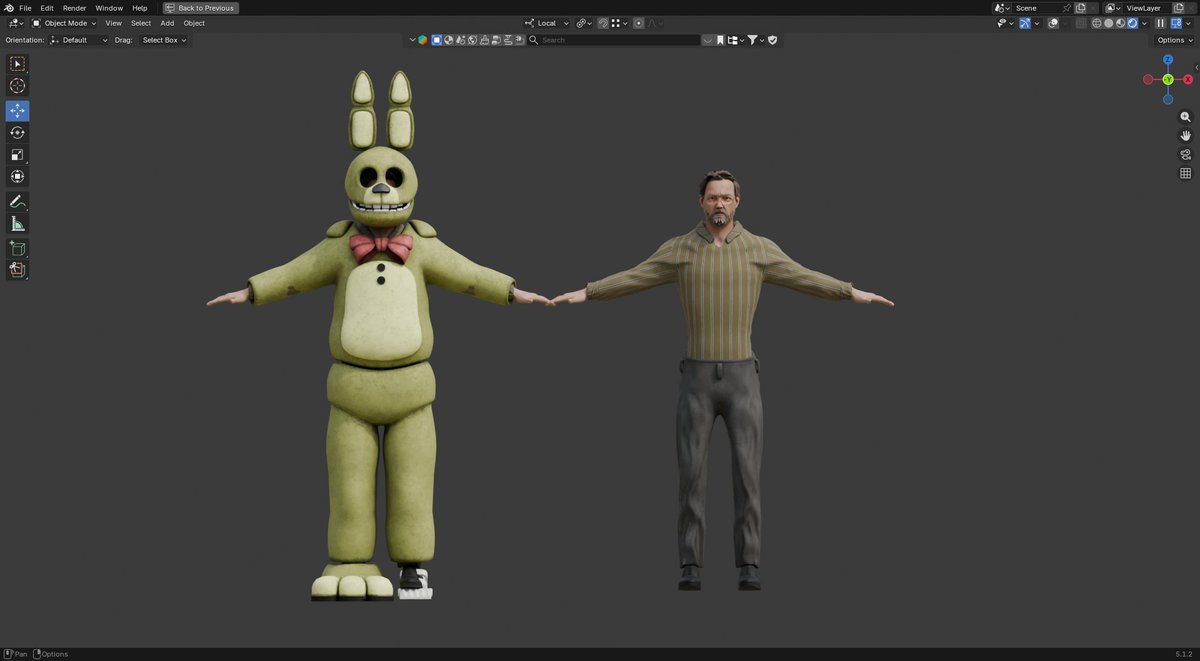Expand the shading options arrow
The width and height of the screenshot is (1200, 661).
(x=1144, y=23)
